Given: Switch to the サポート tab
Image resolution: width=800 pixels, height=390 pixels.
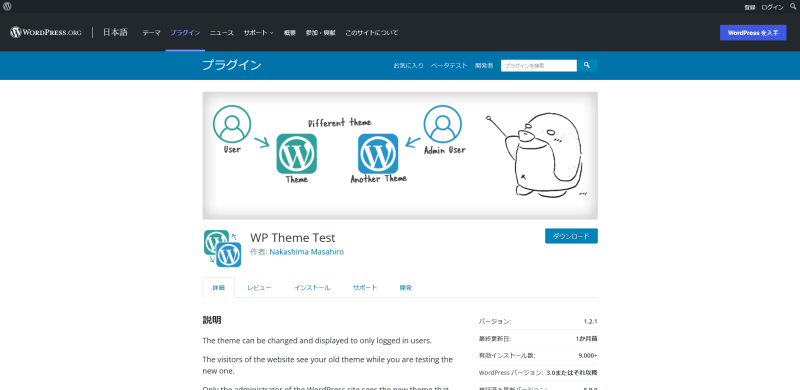Looking at the screenshot, I should click(365, 288).
